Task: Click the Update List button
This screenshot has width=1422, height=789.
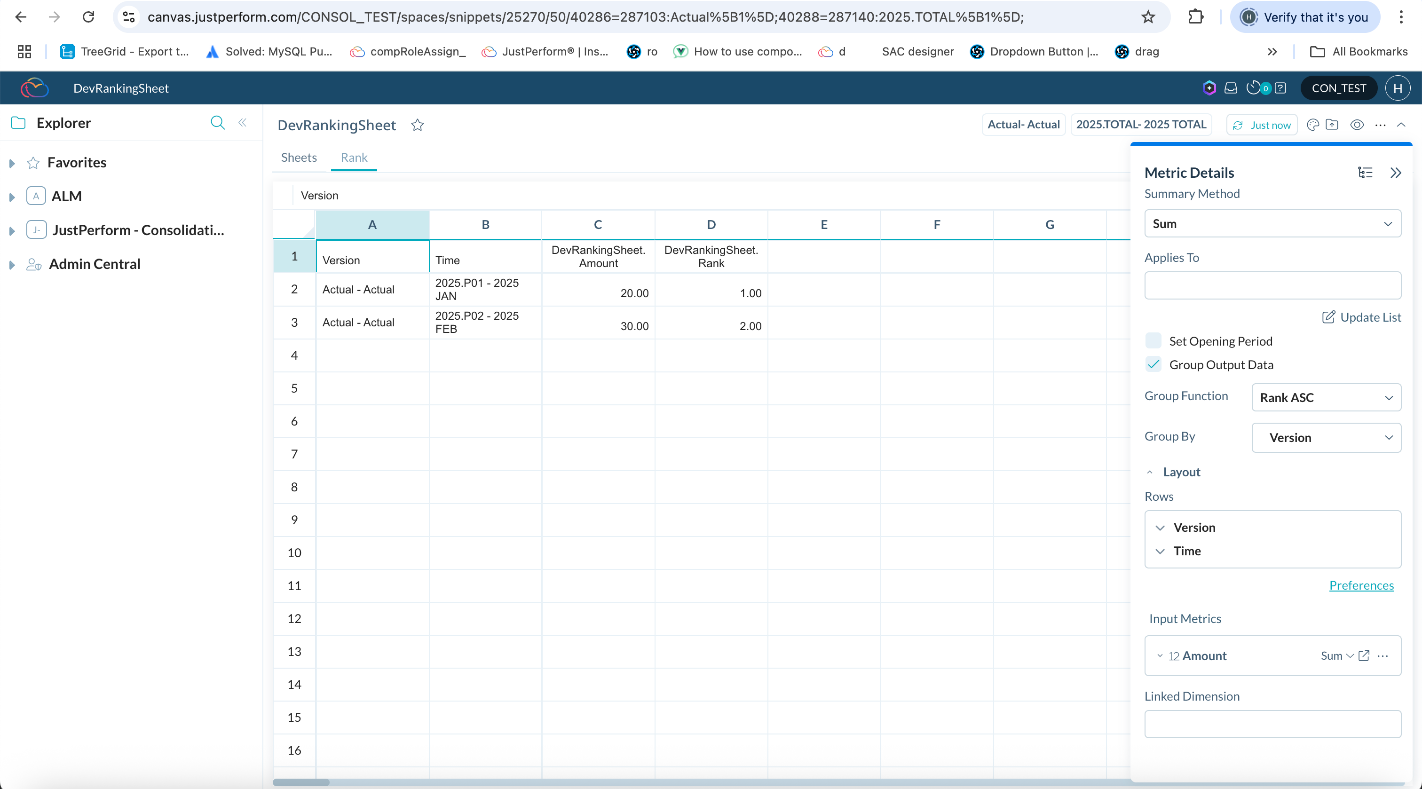Action: click(1361, 317)
